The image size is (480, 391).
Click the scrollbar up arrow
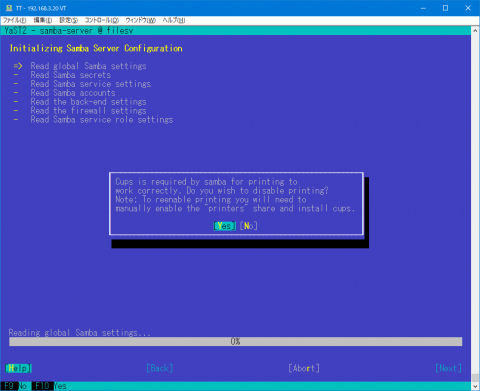point(475,30)
